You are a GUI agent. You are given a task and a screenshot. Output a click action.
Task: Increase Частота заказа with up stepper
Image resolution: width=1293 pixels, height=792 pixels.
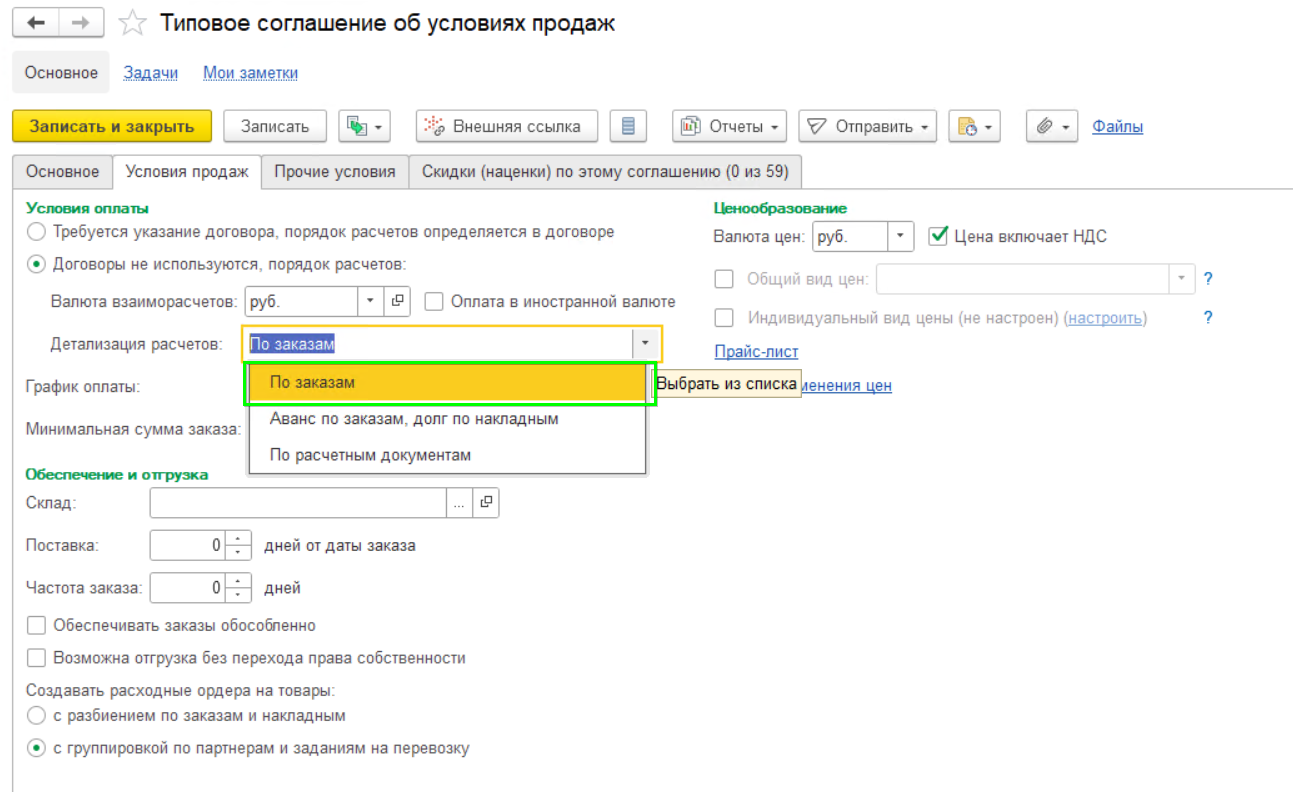pos(238,581)
